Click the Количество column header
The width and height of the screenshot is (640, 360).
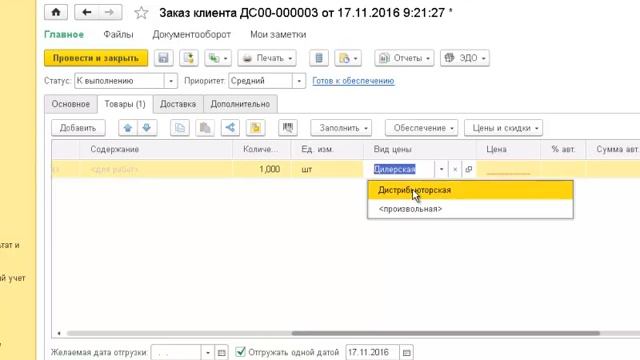[261, 149]
